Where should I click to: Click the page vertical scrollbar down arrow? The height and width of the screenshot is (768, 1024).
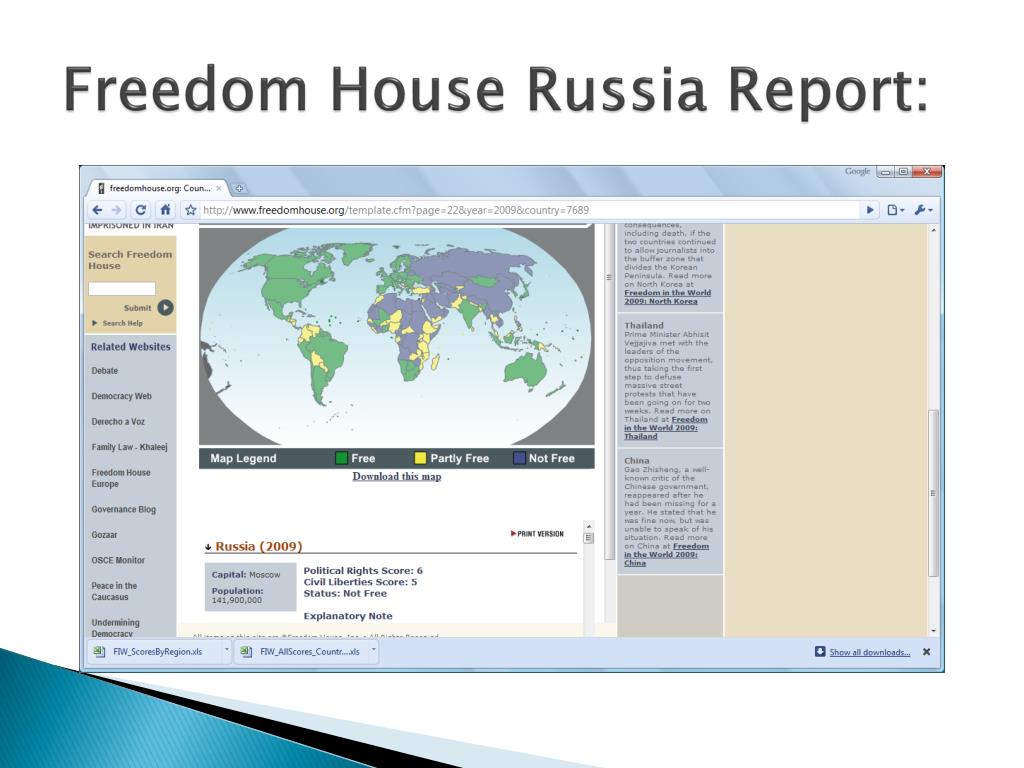[x=933, y=630]
